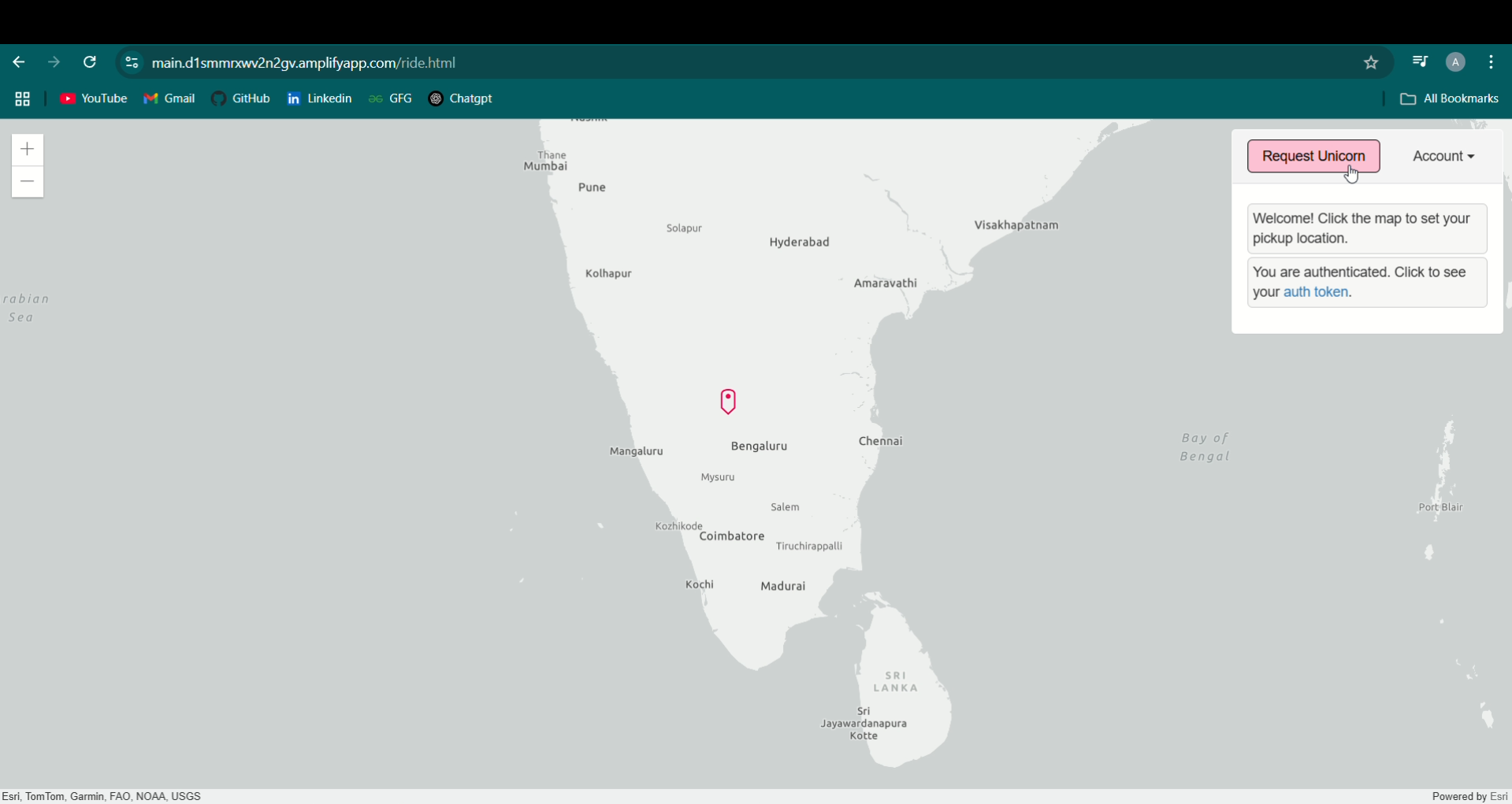This screenshot has width=1512, height=804.
Task: Open the Chatgpt bookmark
Action: tap(461, 98)
